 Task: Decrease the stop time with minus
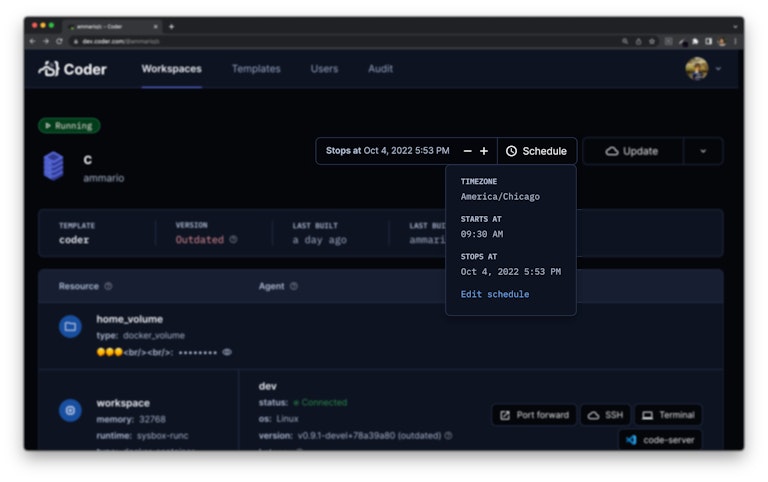tap(467, 151)
